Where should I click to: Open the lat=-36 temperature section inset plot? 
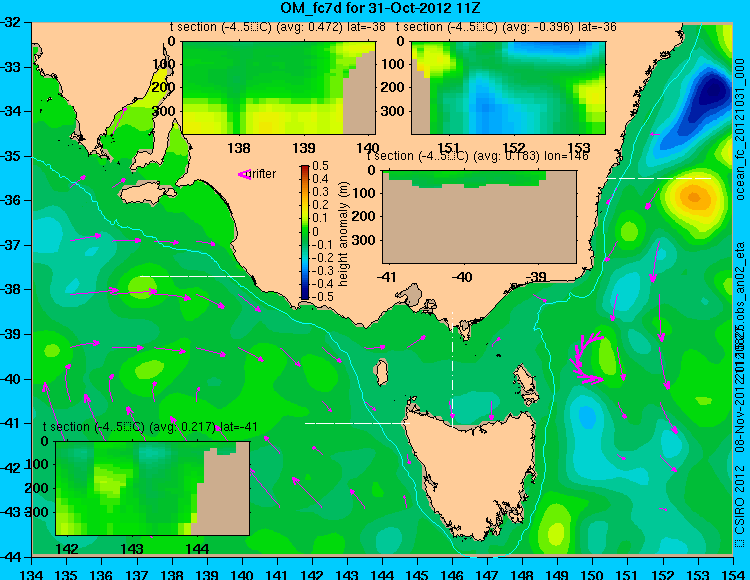click(x=508, y=88)
